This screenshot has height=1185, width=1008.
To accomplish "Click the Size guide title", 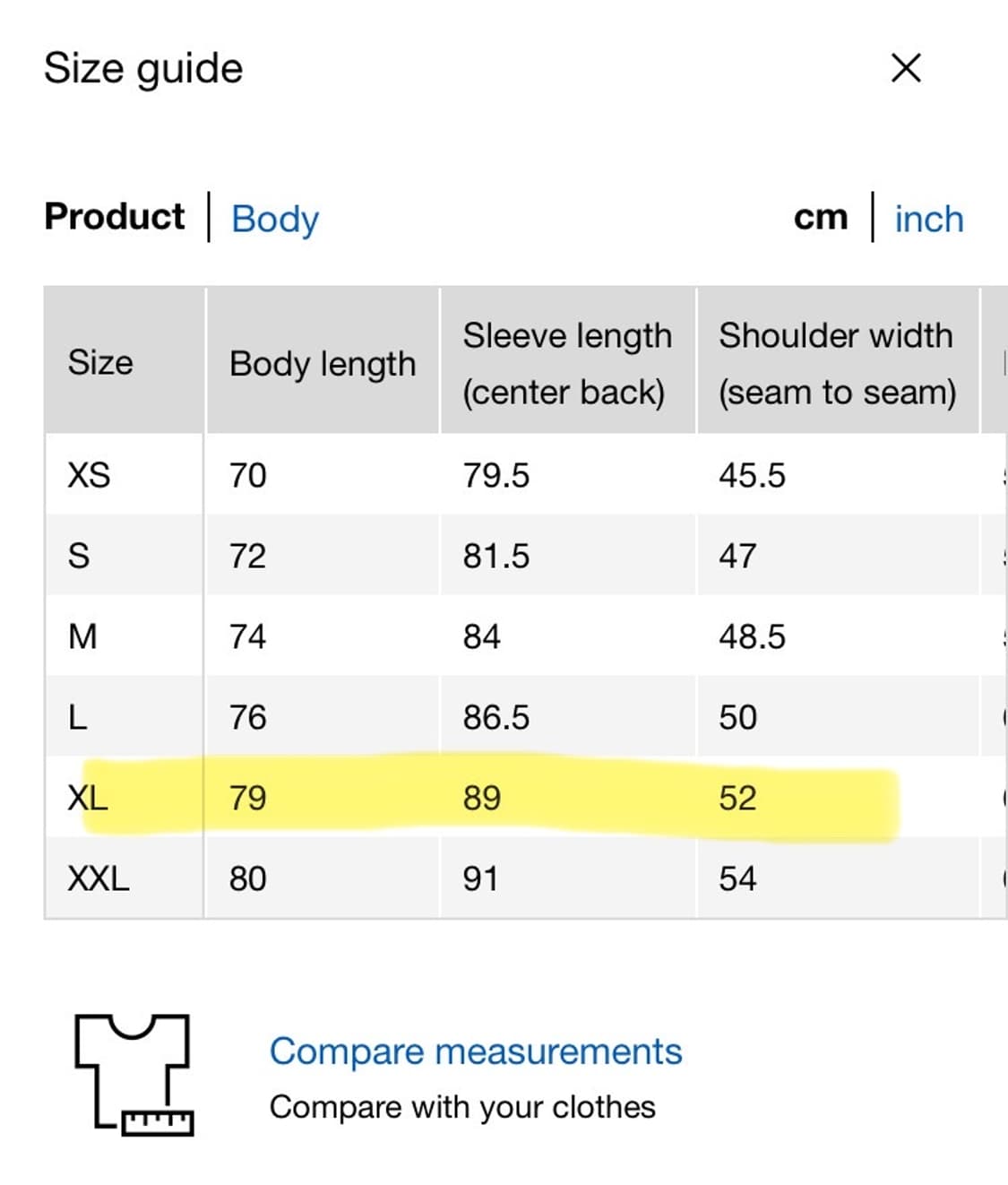I will click(x=143, y=67).
